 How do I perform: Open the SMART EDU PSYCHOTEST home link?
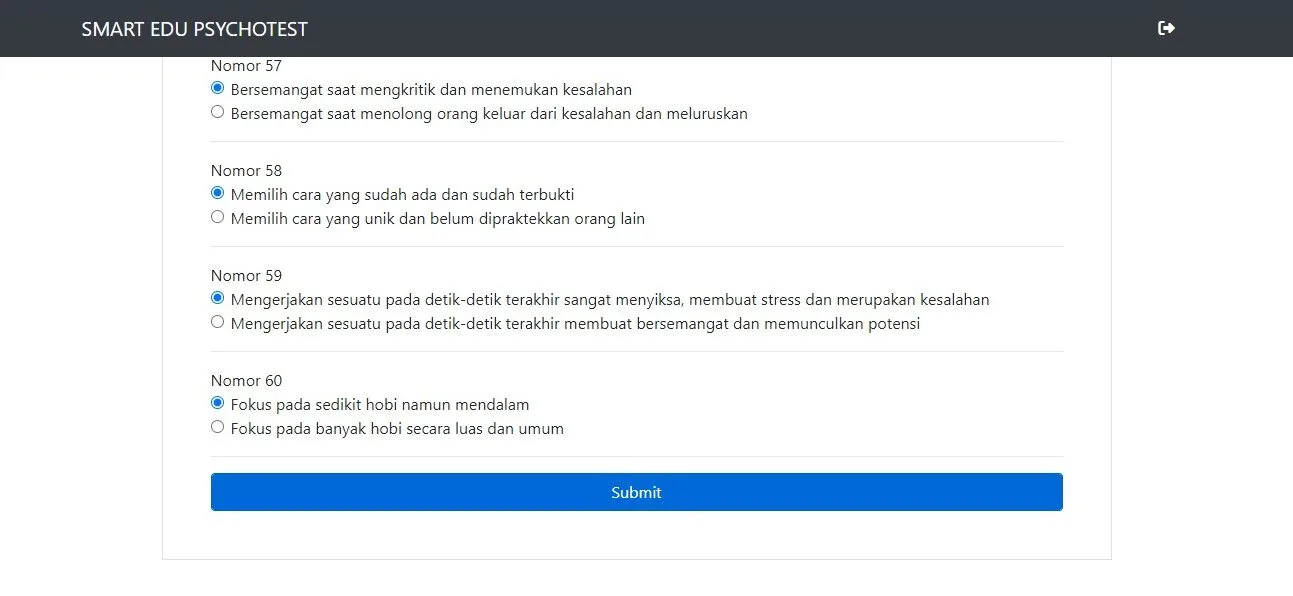point(195,29)
